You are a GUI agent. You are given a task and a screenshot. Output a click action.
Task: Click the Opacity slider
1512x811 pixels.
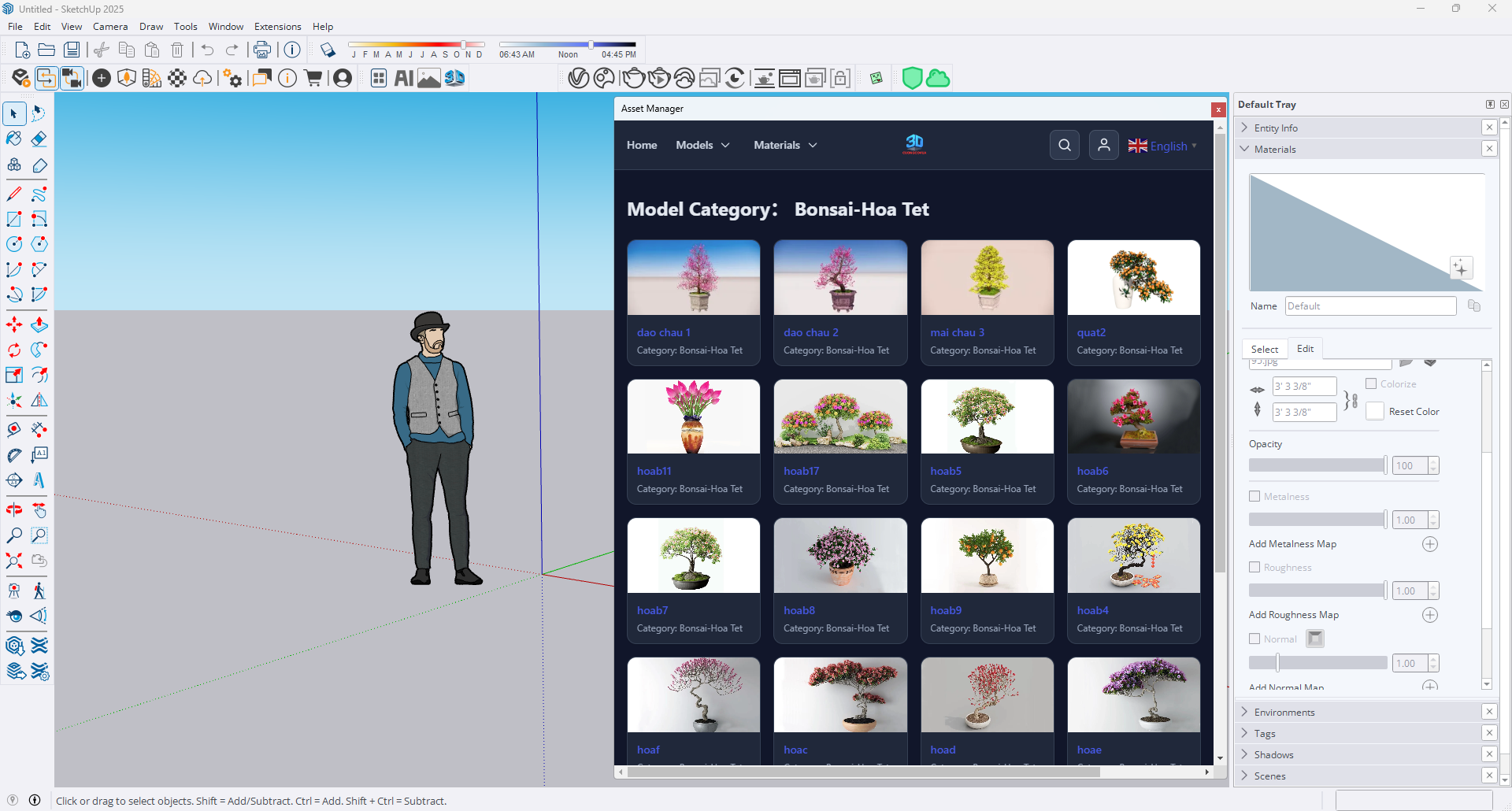click(x=1317, y=465)
